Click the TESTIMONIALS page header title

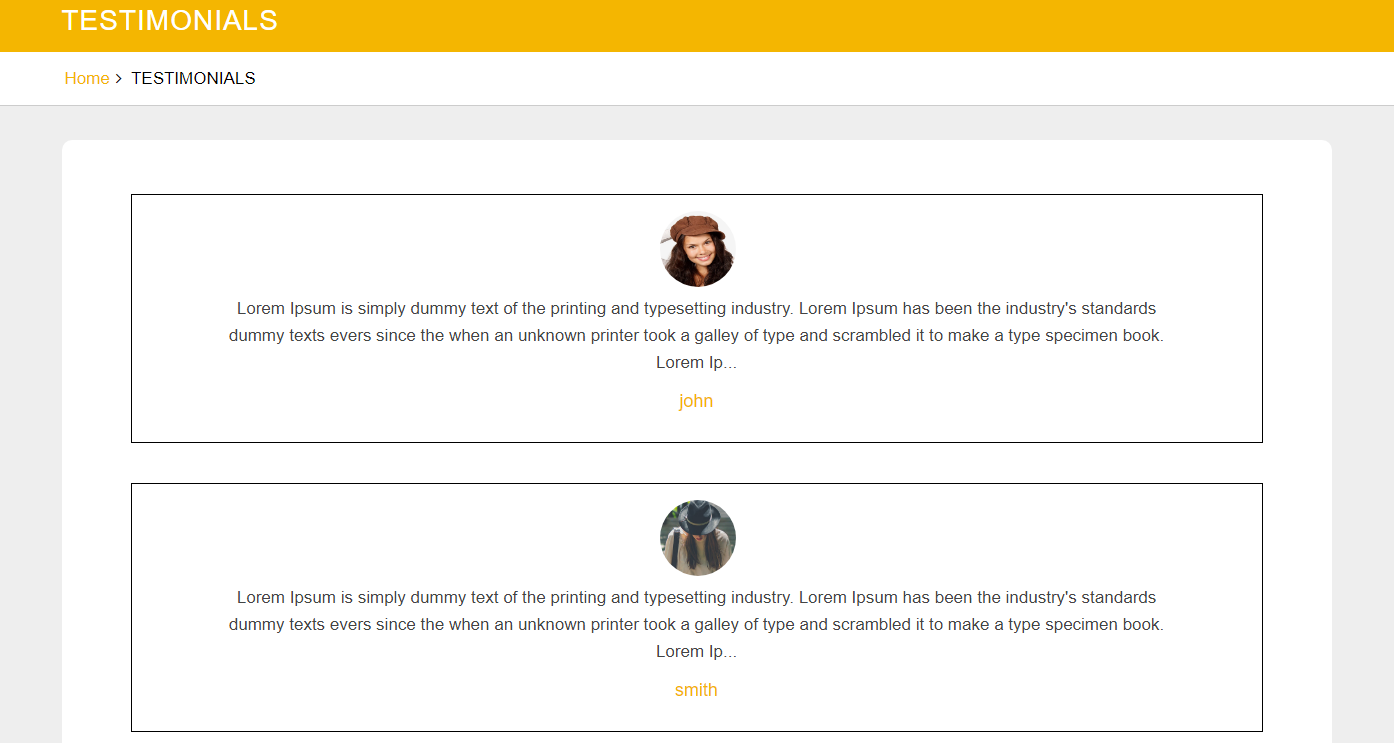170,20
